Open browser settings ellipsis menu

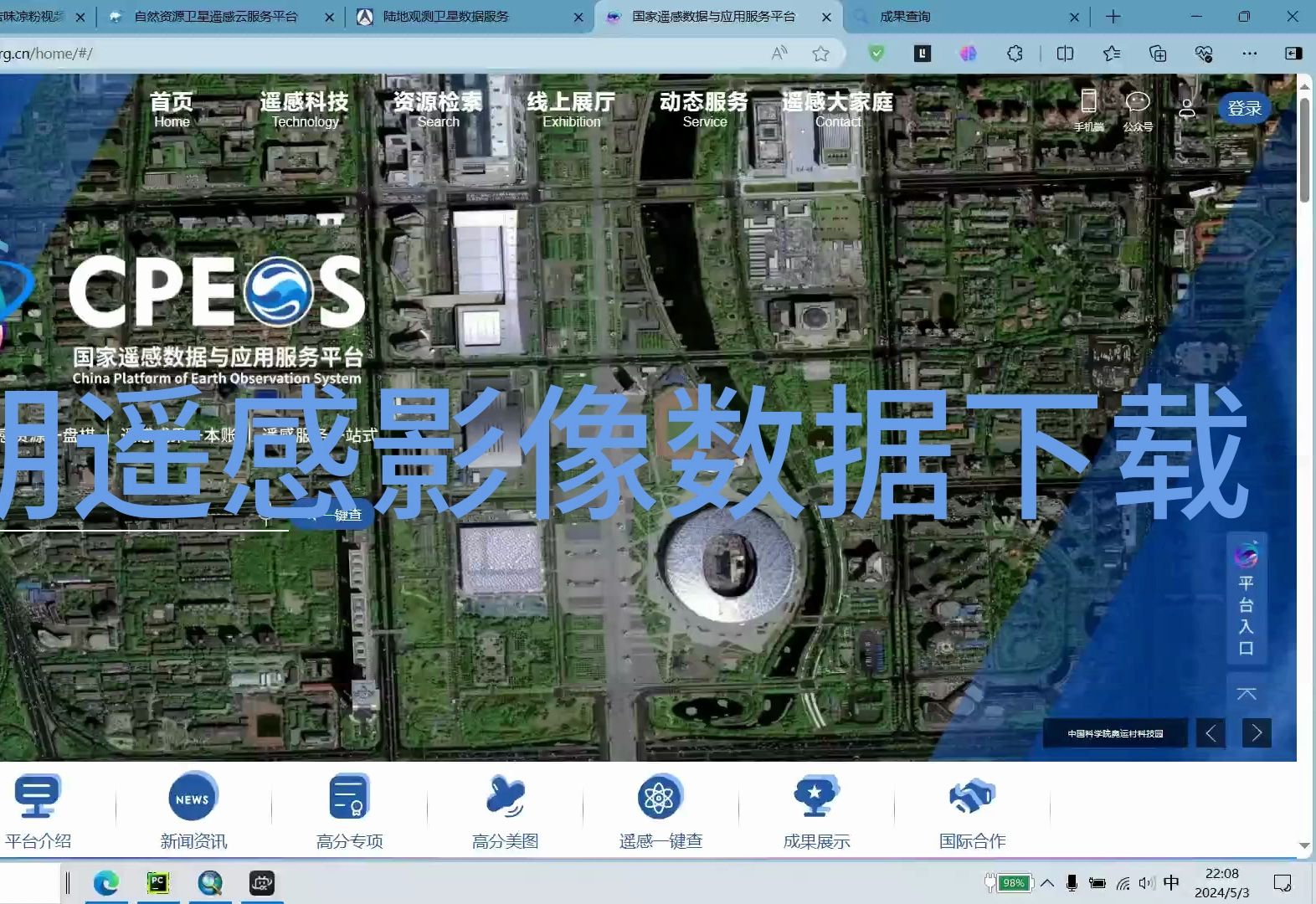(1250, 54)
